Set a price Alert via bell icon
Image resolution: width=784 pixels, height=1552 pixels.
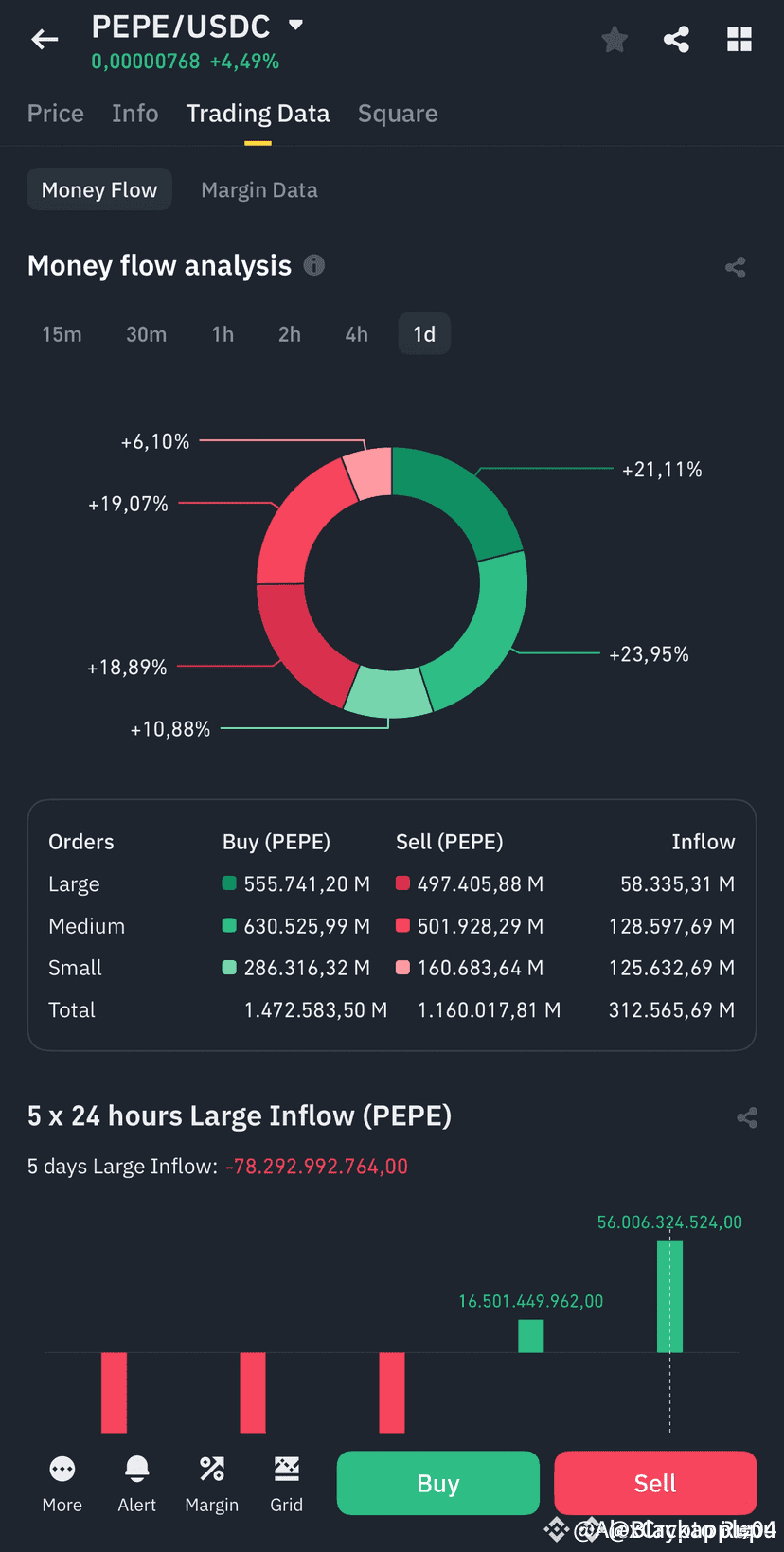coord(136,1469)
